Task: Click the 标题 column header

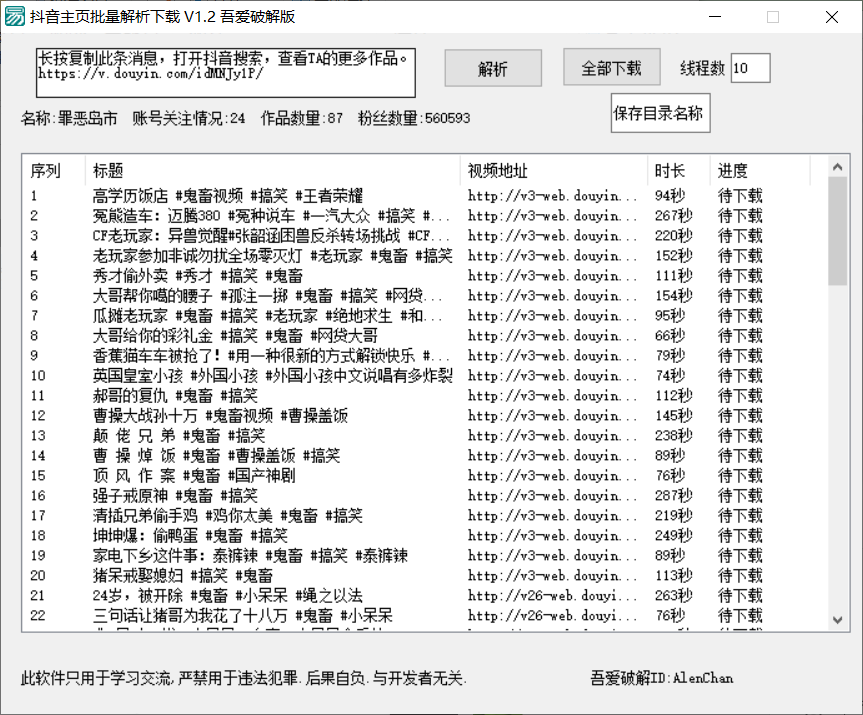Action: [272, 171]
